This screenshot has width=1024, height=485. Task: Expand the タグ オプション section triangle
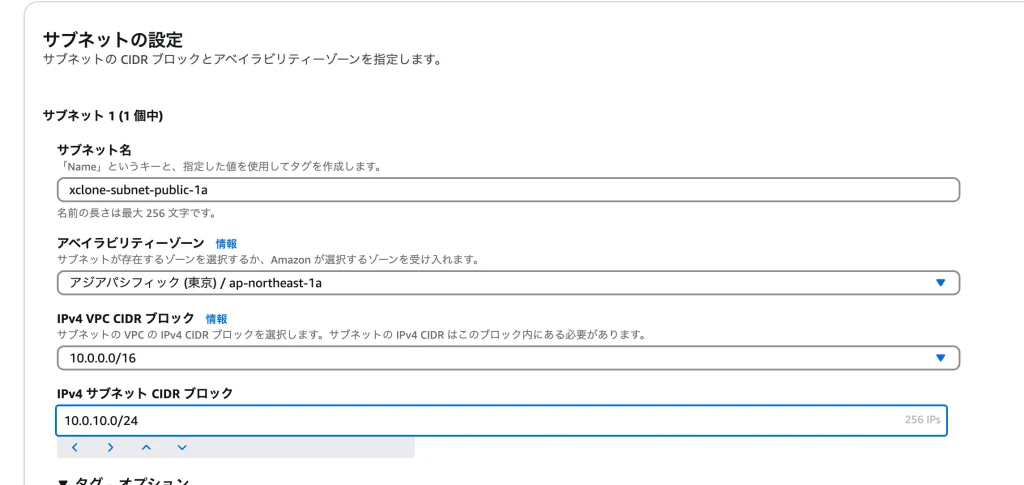[63, 481]
